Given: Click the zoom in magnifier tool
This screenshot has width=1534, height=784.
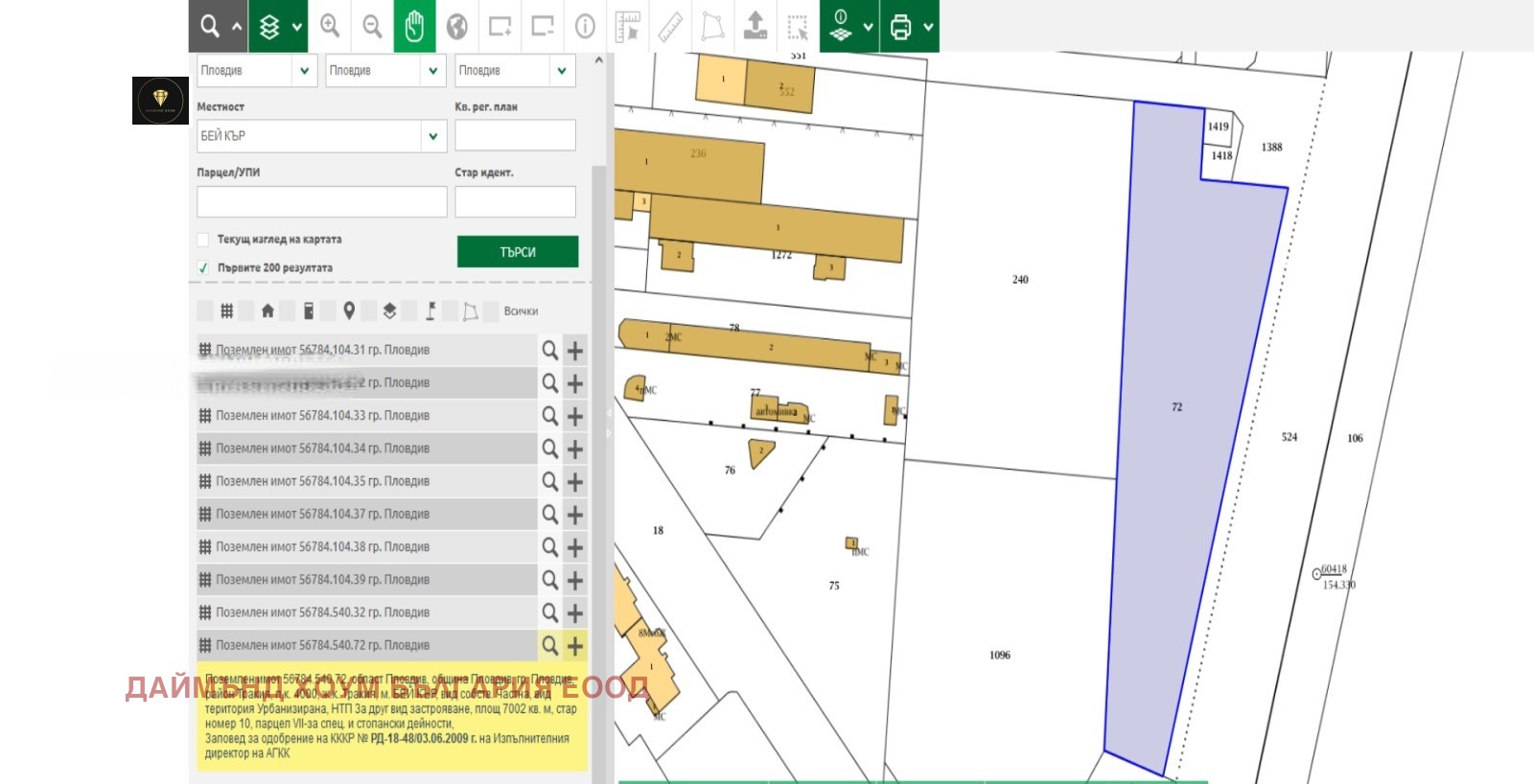Looking at the screenshot, I should 330,26.
